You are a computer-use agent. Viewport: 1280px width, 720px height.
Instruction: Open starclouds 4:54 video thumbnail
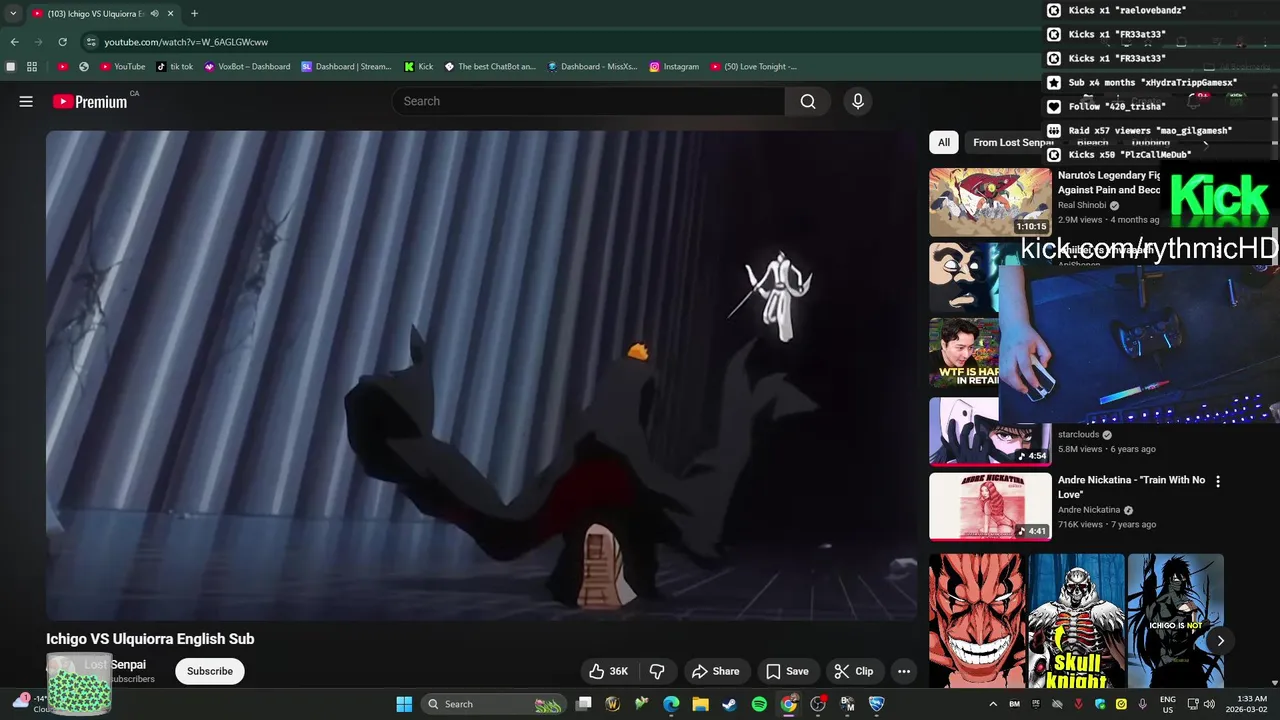coord(990,432)
